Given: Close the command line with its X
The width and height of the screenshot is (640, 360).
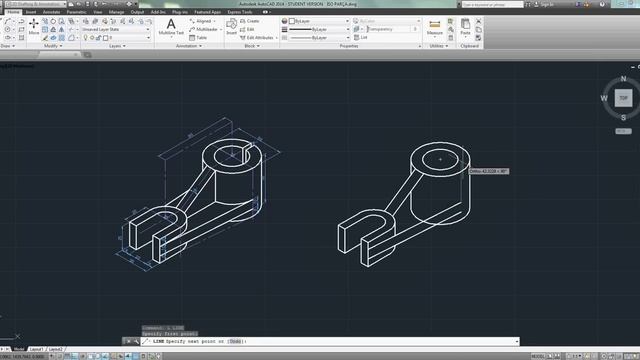Looking at the screenshot, I should pos(128,341).
